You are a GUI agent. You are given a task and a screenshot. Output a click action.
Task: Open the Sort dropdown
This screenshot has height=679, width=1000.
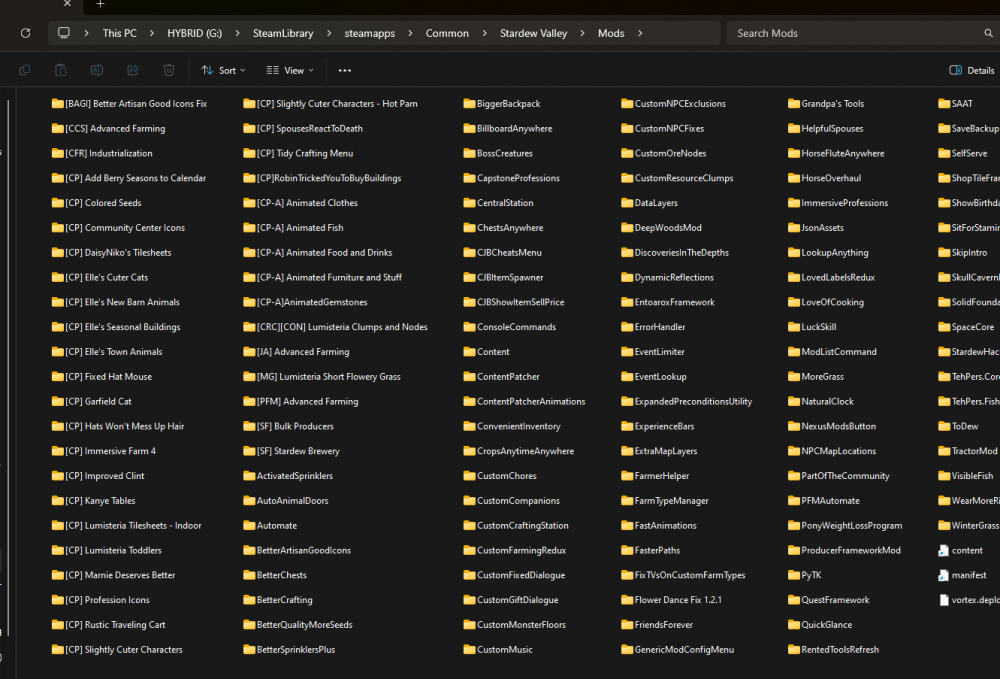(x=223, y=70)
